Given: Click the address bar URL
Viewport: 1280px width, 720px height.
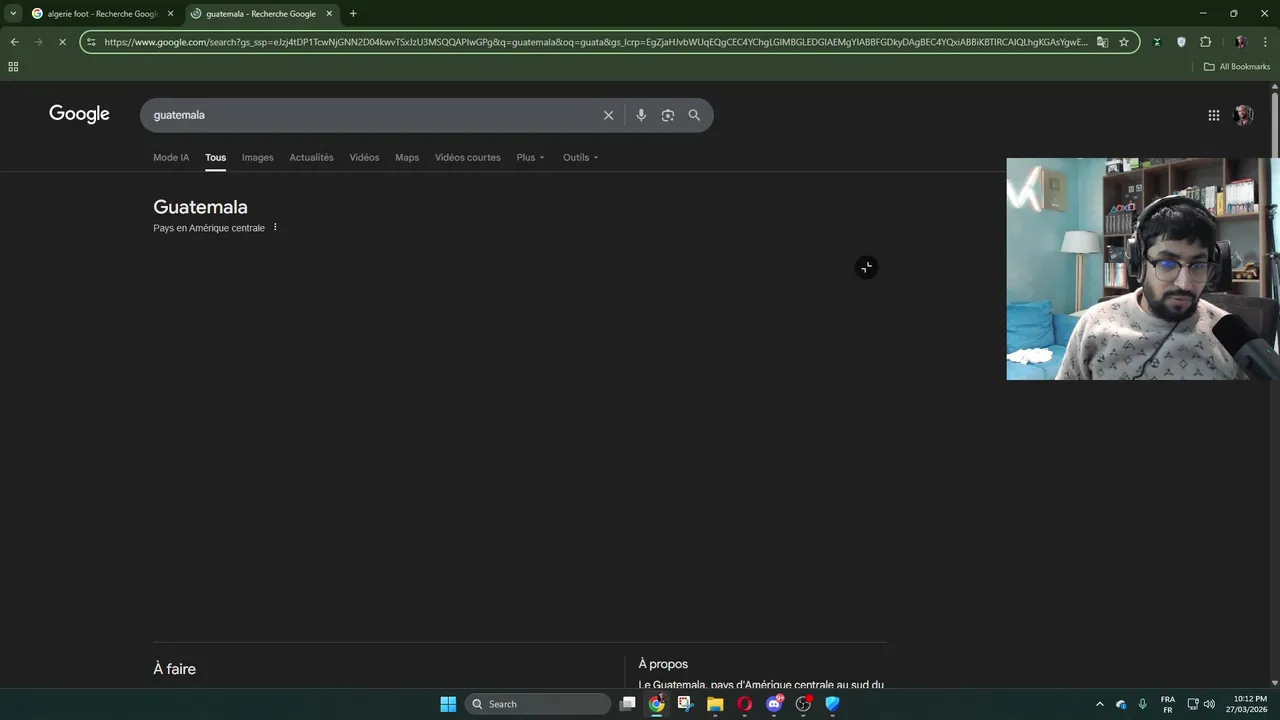Looking at the screenshot, I should [595, 42].
